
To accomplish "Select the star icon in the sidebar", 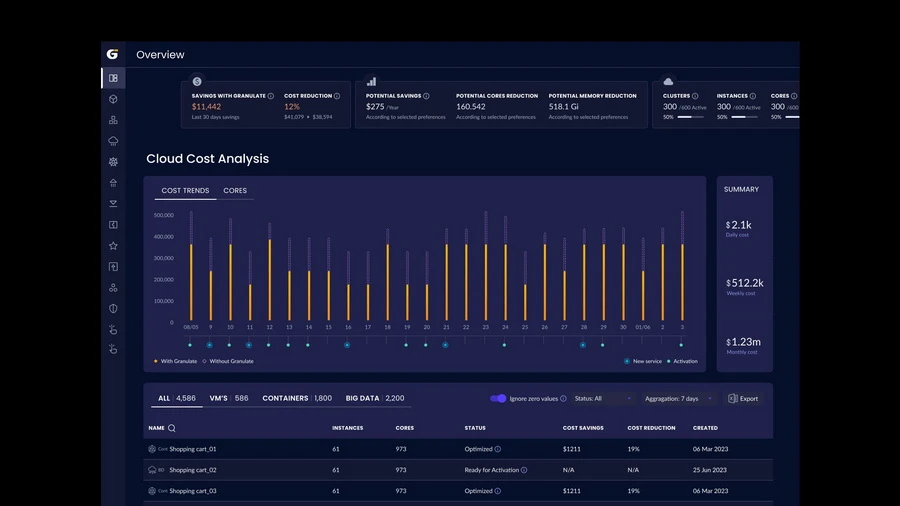I will pyautogui.click(x=113, y=245).
